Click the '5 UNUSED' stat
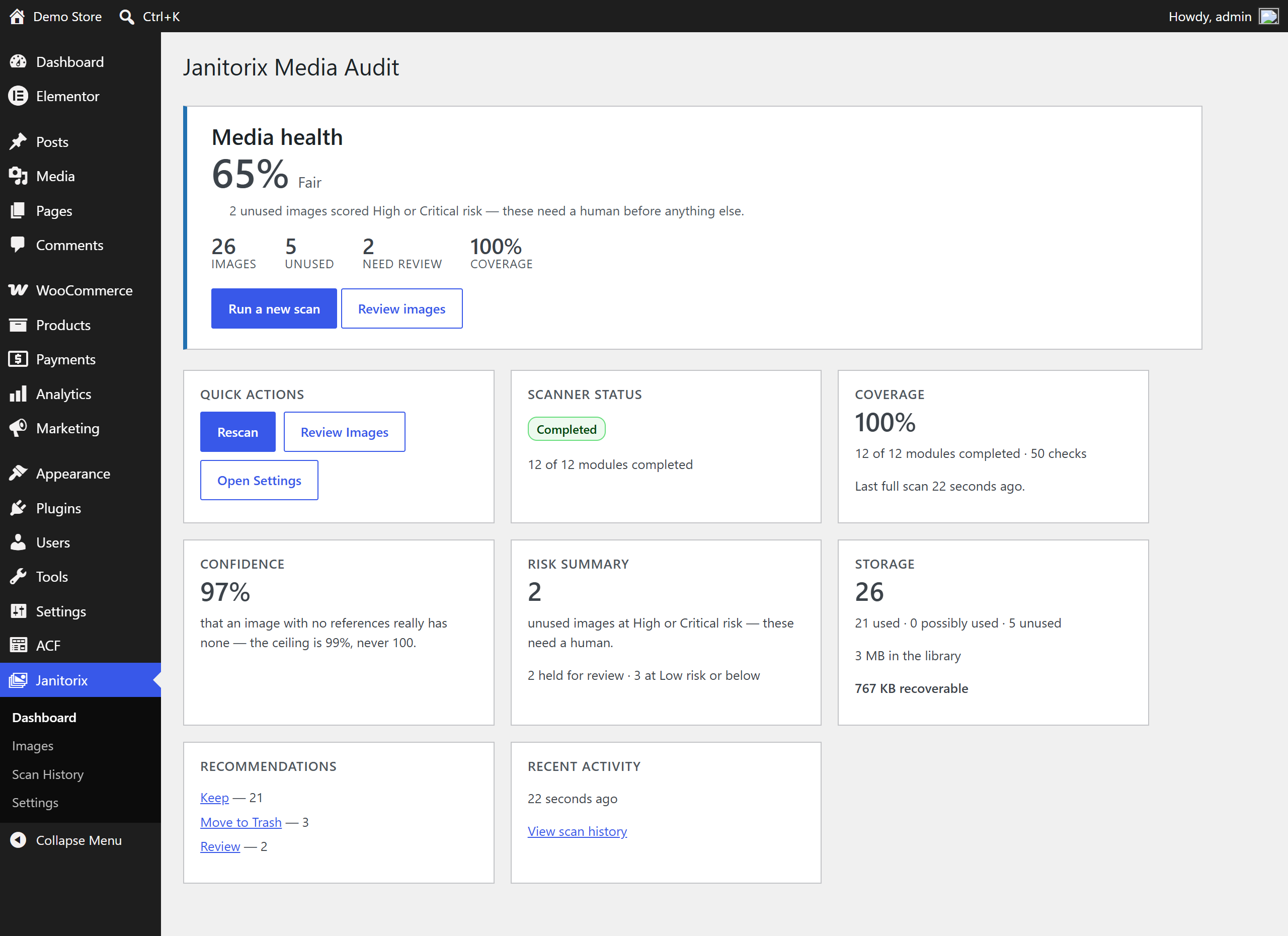The height and width of the screenshot is (936, 1288). tap(309, 253)
